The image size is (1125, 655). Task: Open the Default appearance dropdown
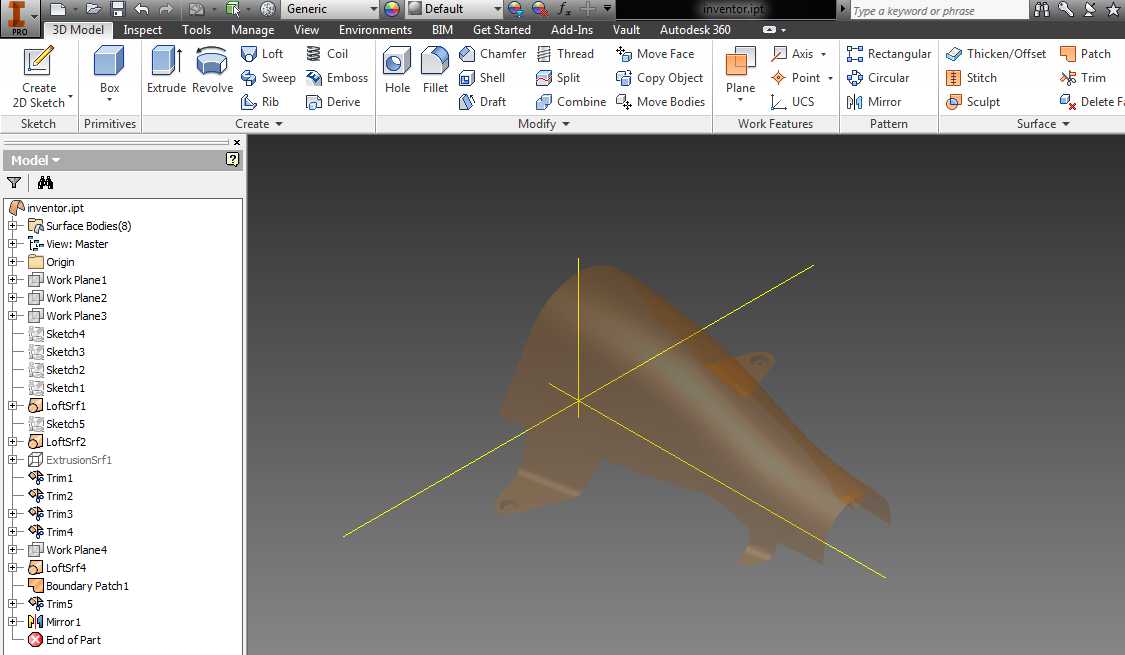497,9
